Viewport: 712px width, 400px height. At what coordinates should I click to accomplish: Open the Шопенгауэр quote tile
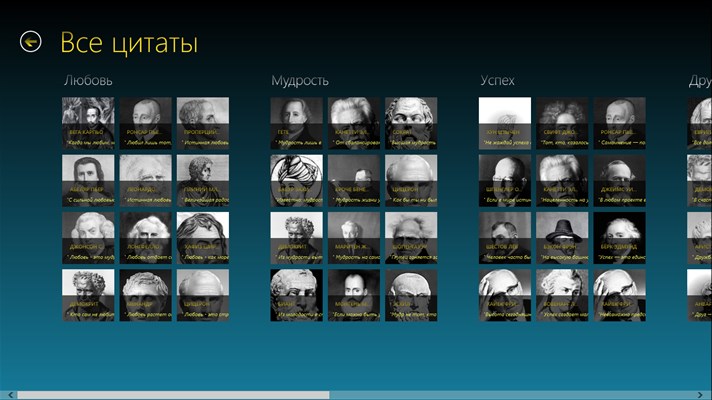(411, 238)
